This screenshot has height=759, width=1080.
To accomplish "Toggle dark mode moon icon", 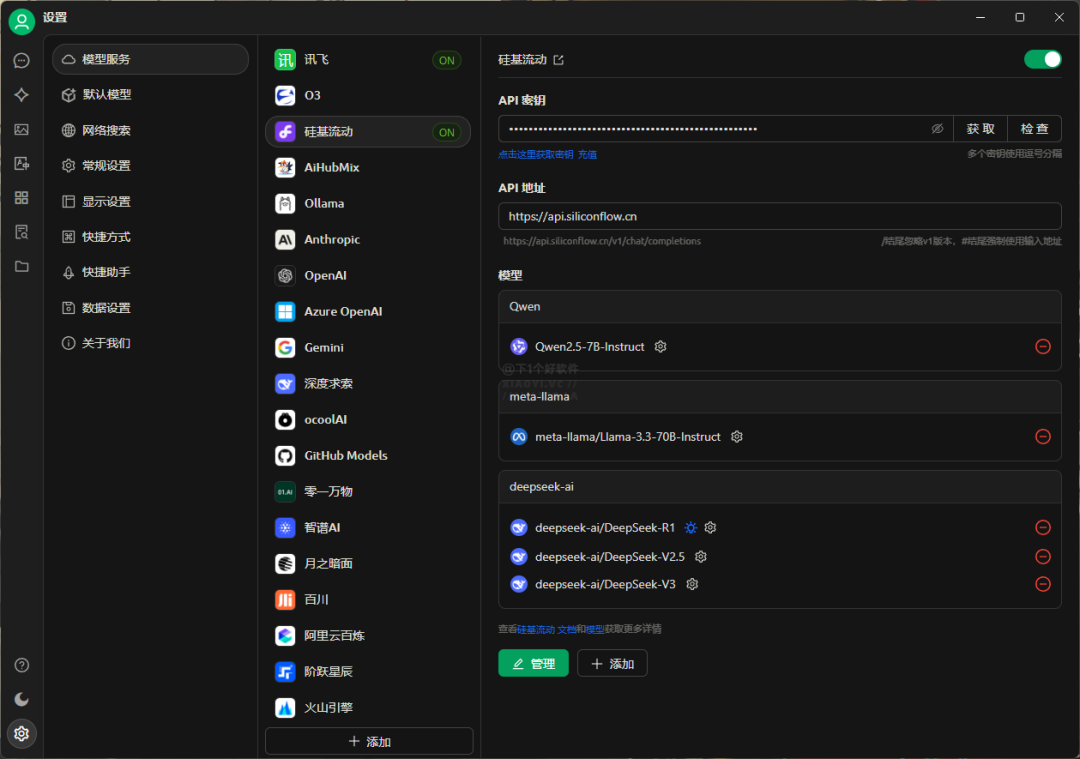I will (x=21, y=699).
